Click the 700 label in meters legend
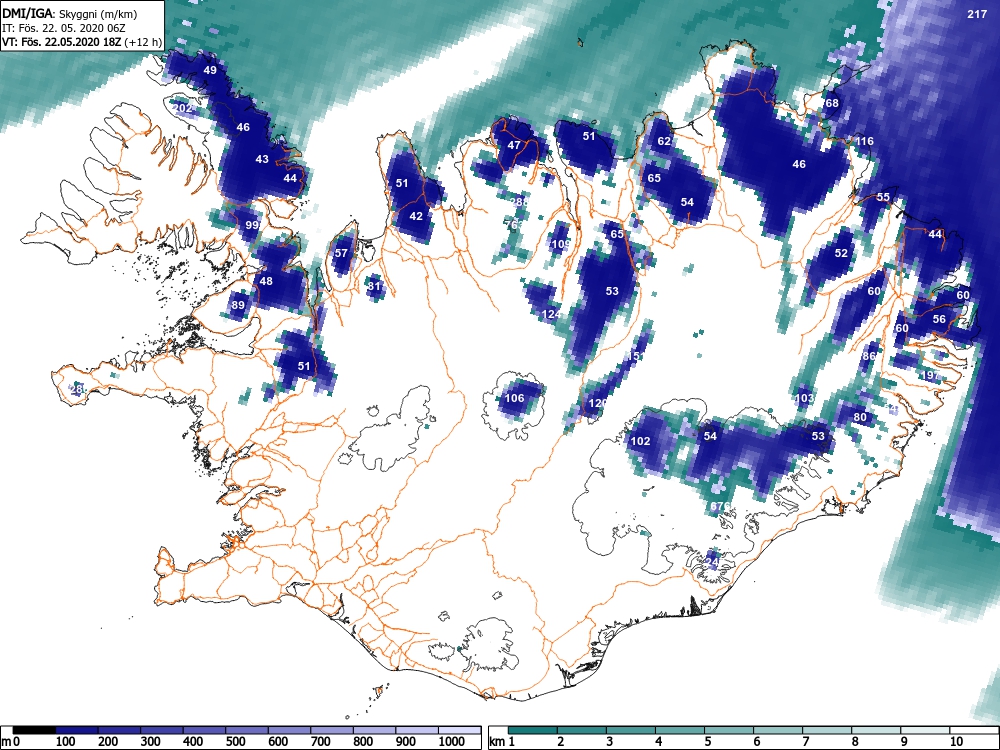Screen dimensions: 1000x750 click(320, 741)
